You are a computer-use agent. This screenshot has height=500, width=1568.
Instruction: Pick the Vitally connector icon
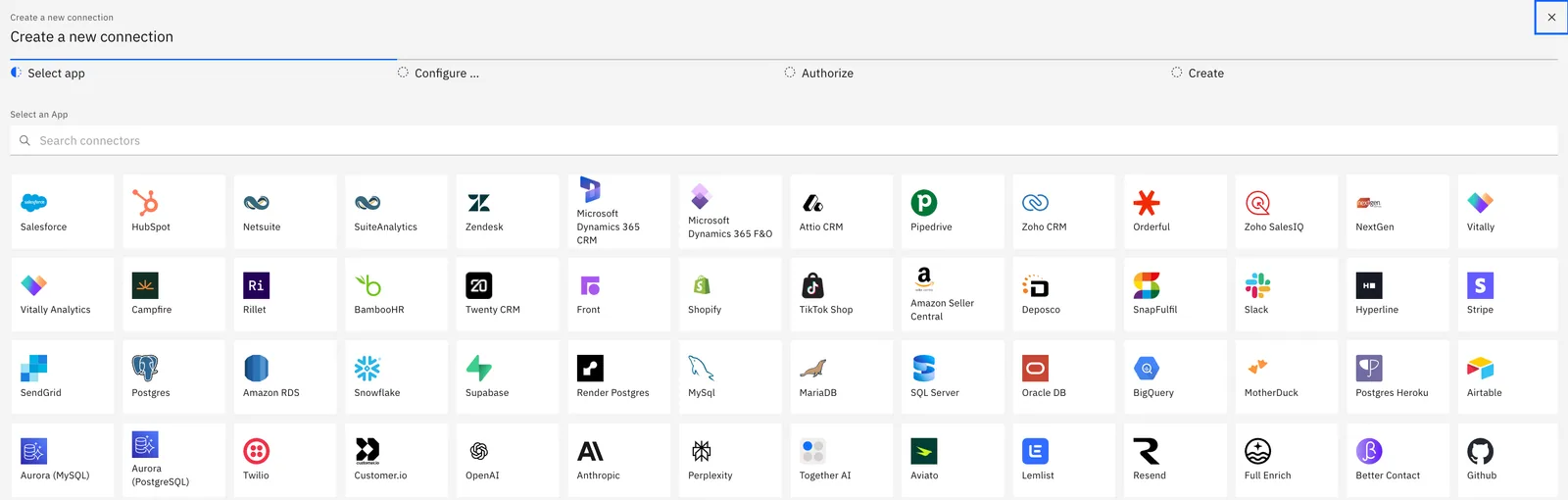click(1481, 203)
